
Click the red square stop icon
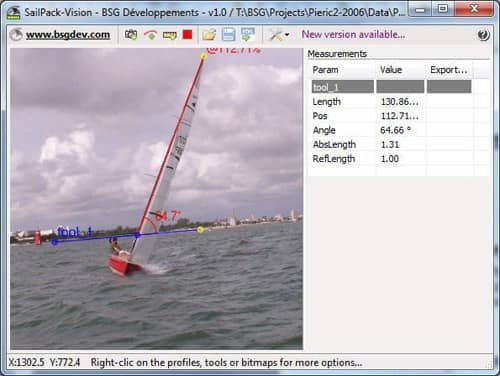(188, 35)
